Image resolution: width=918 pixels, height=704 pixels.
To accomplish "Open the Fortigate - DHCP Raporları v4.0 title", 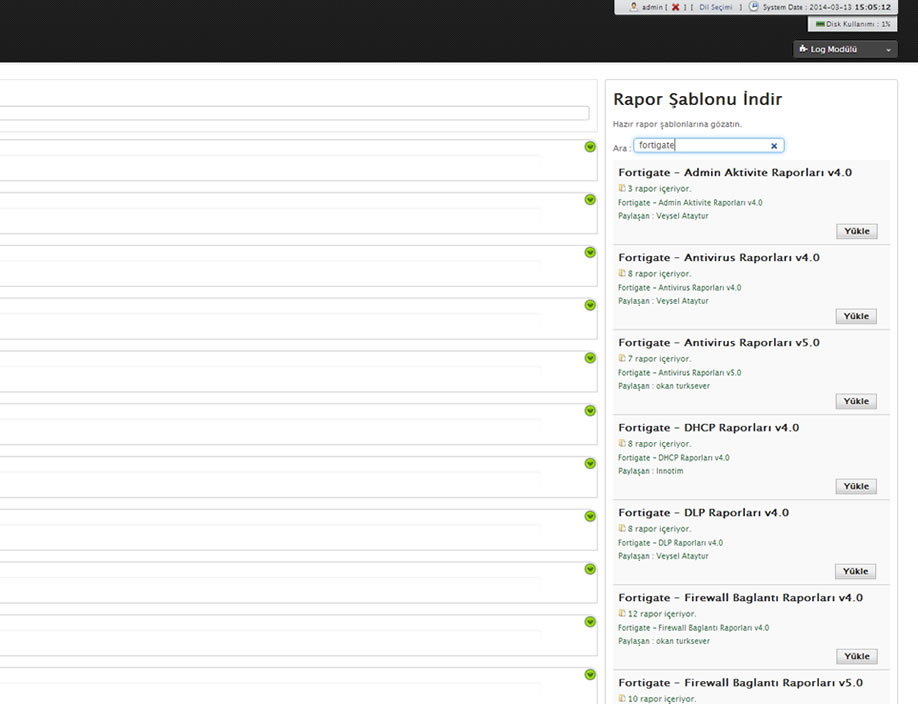I will click(x=708, y=427).
